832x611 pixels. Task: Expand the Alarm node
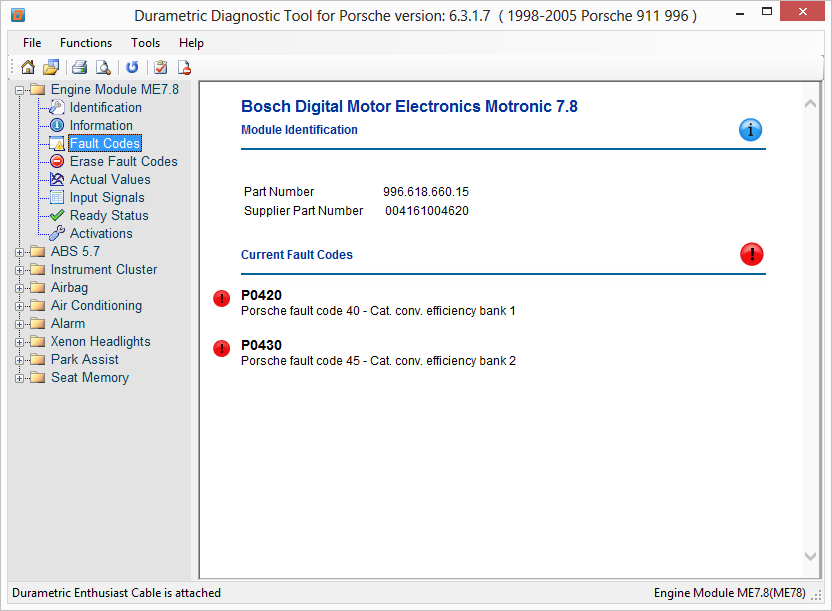pos(20,325)
